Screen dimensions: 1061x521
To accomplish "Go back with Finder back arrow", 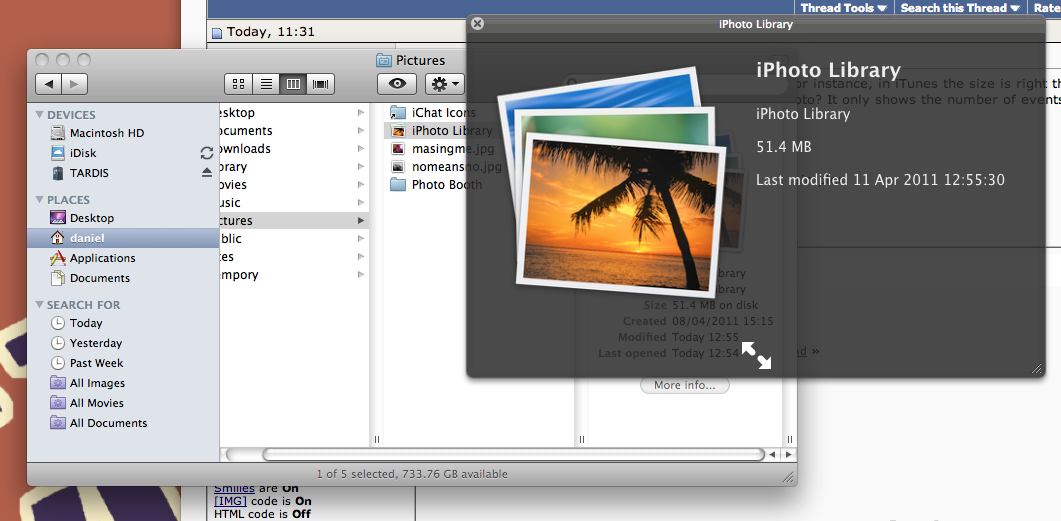I will pos(49,84).
